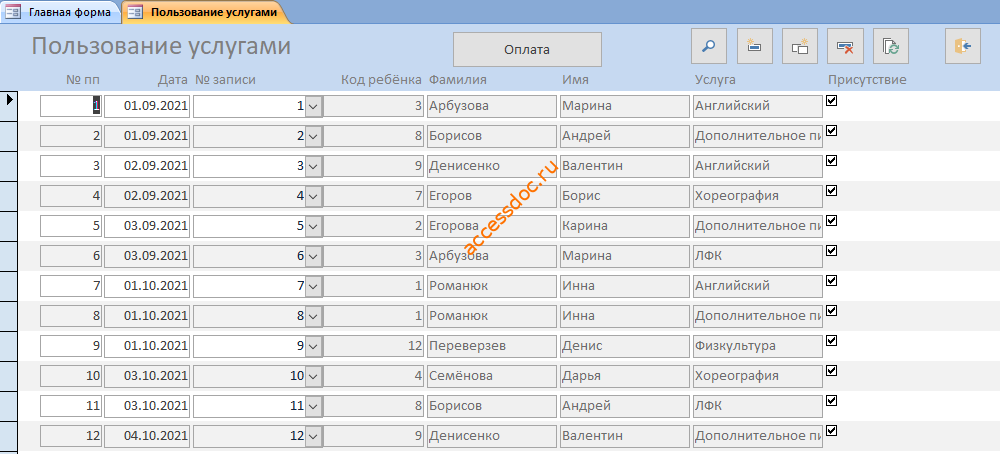Click Код ребёнка field with value 4
1000x454 pixels.
tap(374, 376)
